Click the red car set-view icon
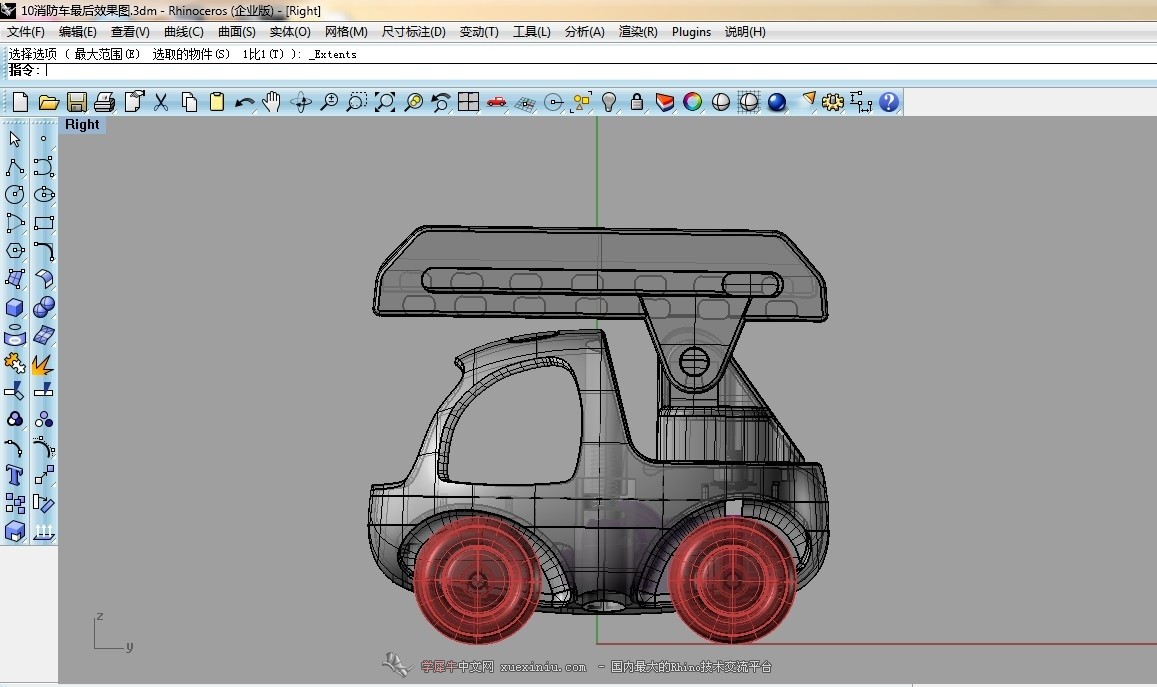 [497, 102]
